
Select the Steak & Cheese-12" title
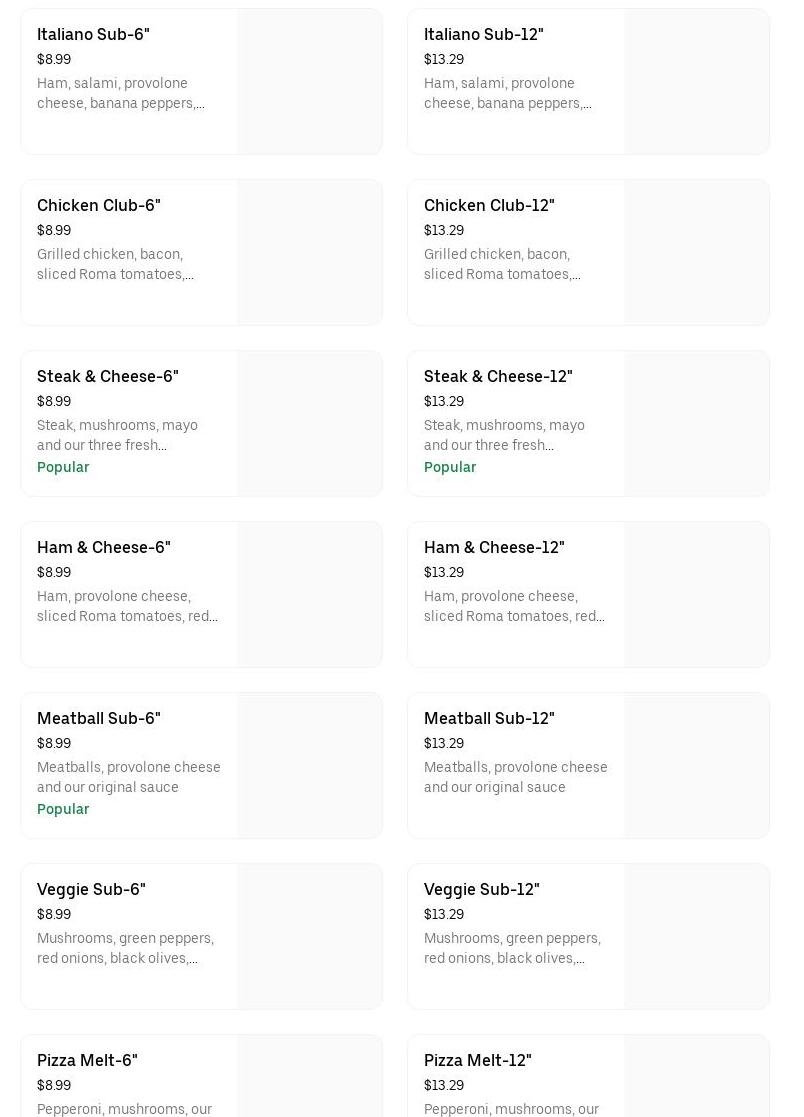[x=497, y=377]
